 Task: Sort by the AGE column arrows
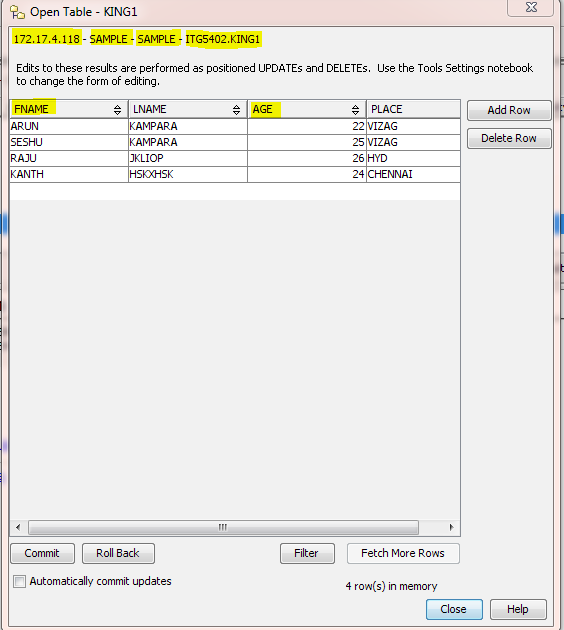point(355,110)
